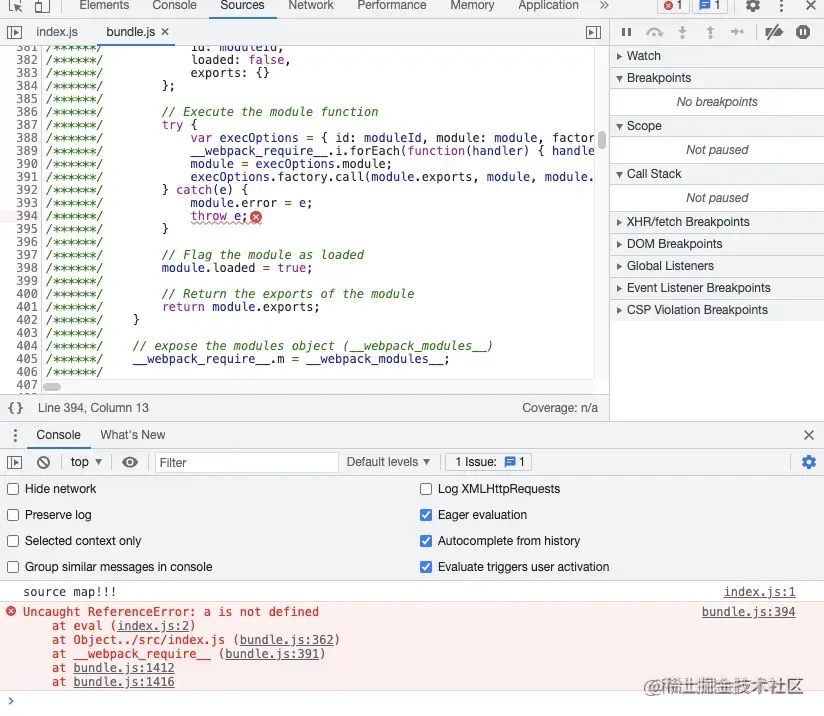Click the red error marker on line 394
The width and height of the screenshot is (824, 716).
tap(256, 217)
